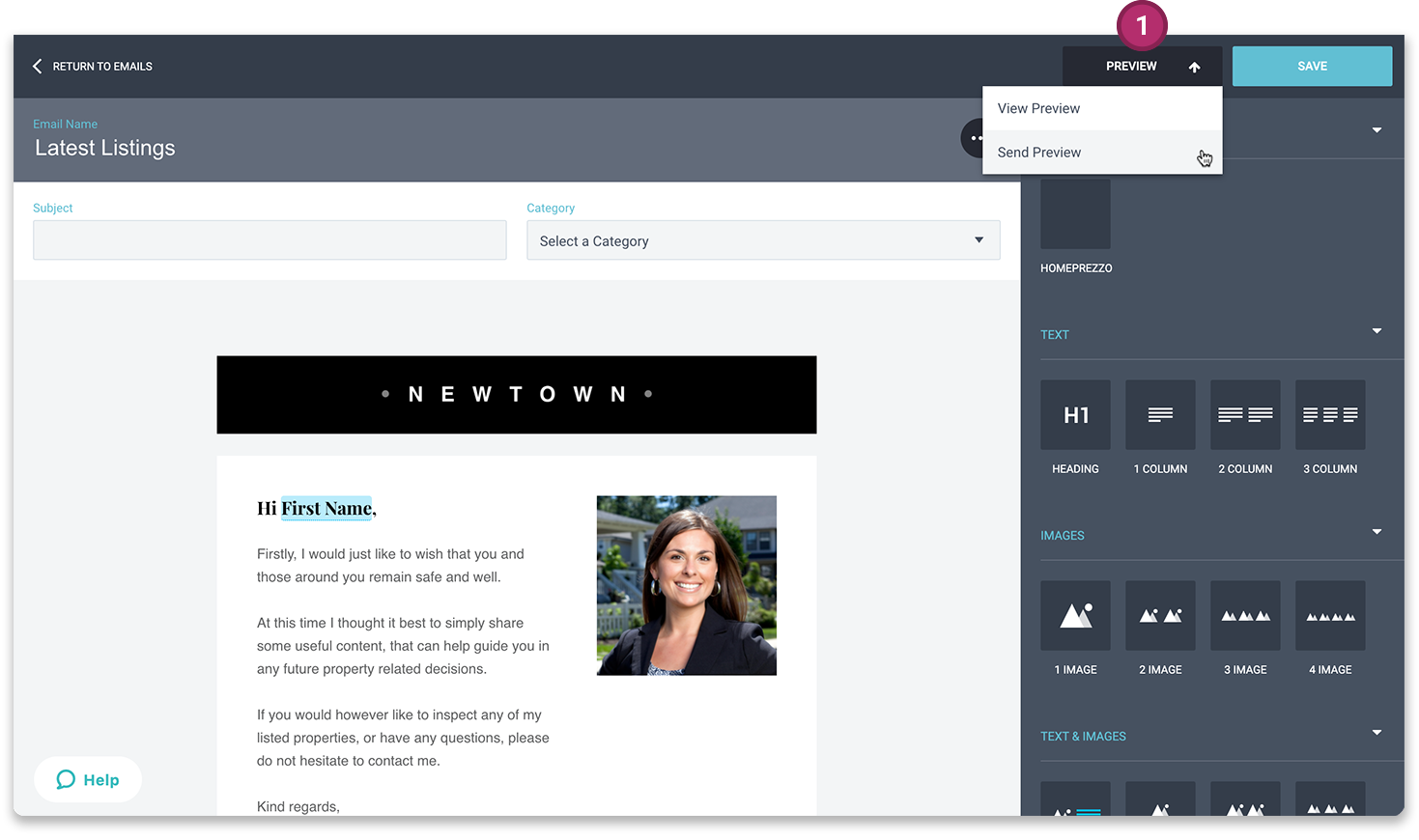This screenshot has height=840, width=1419.
Task: Select the Homeprezzo block tile
Action: coord(1075,213)
